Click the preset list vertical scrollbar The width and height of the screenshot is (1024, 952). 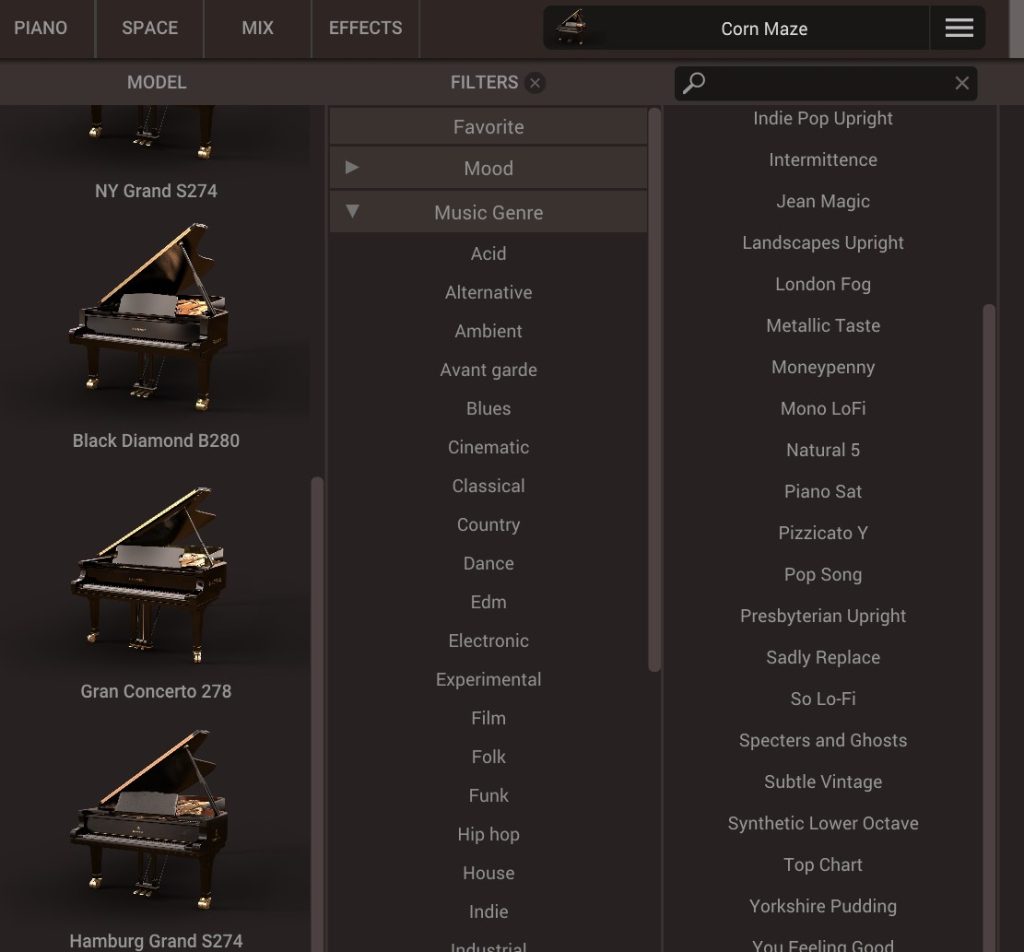989,600
